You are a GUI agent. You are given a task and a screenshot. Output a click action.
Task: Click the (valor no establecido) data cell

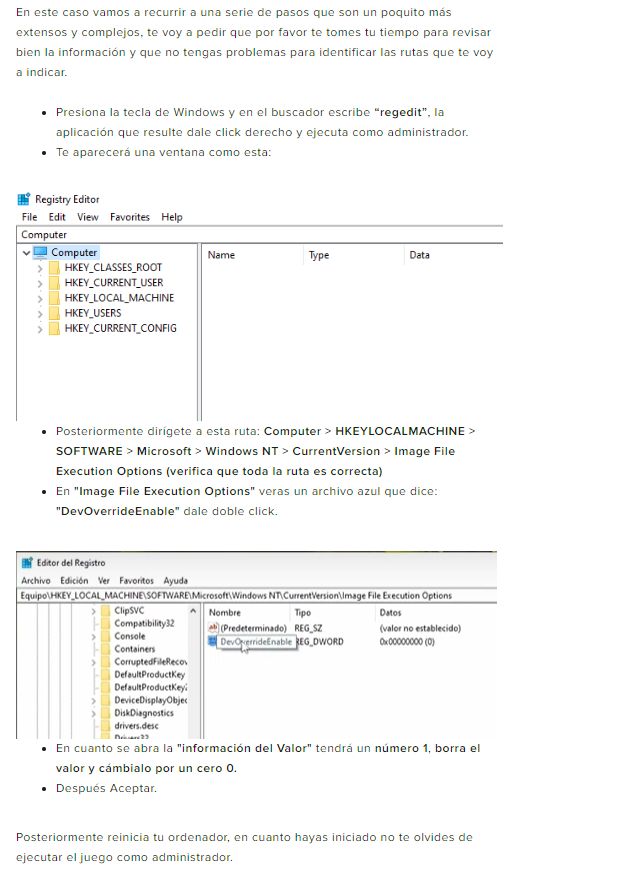click(x=420, y=628)
